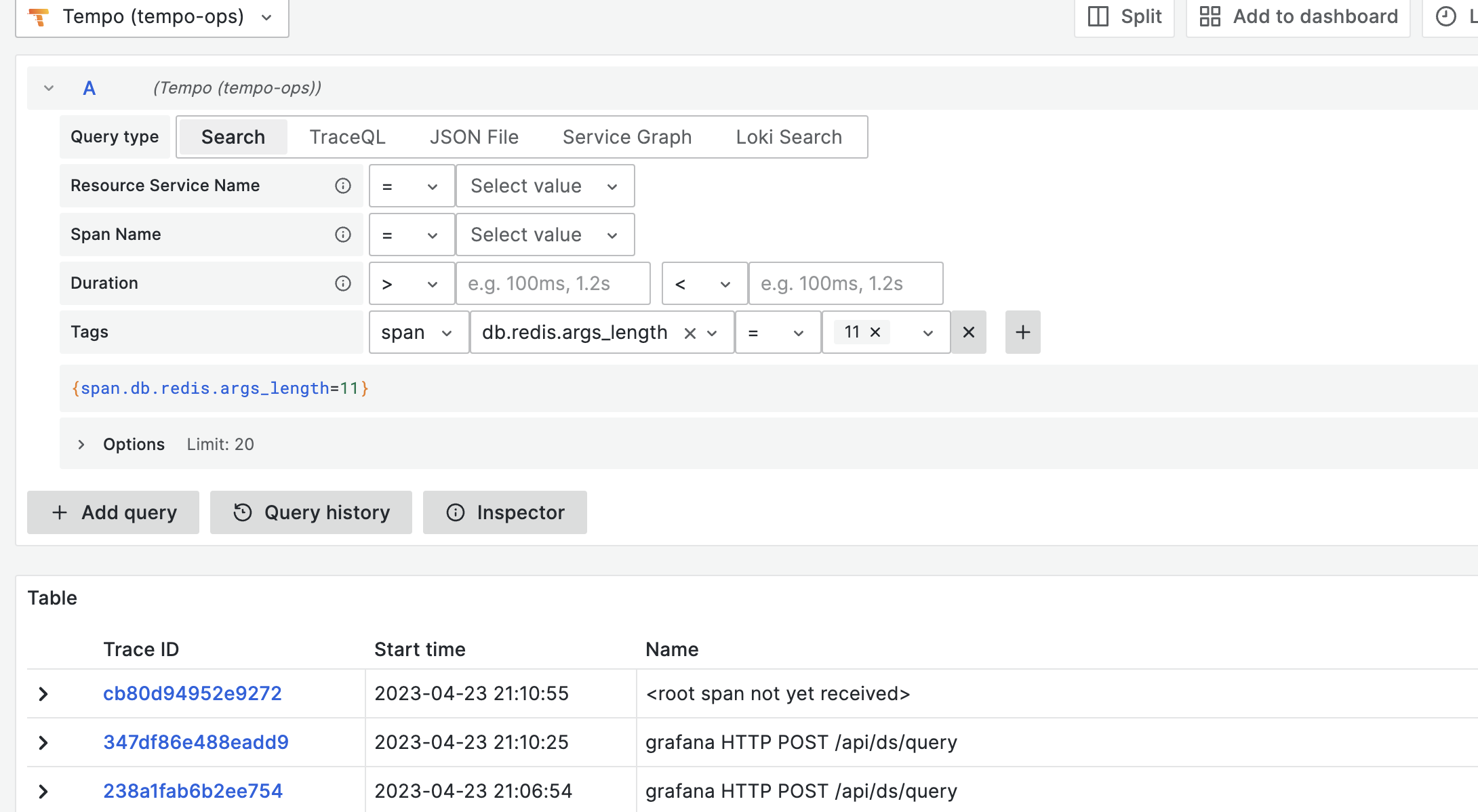Open the Tempo datasource picker dropdown
Viewport: 1478px width, 812px height.
tap(266, 17)
